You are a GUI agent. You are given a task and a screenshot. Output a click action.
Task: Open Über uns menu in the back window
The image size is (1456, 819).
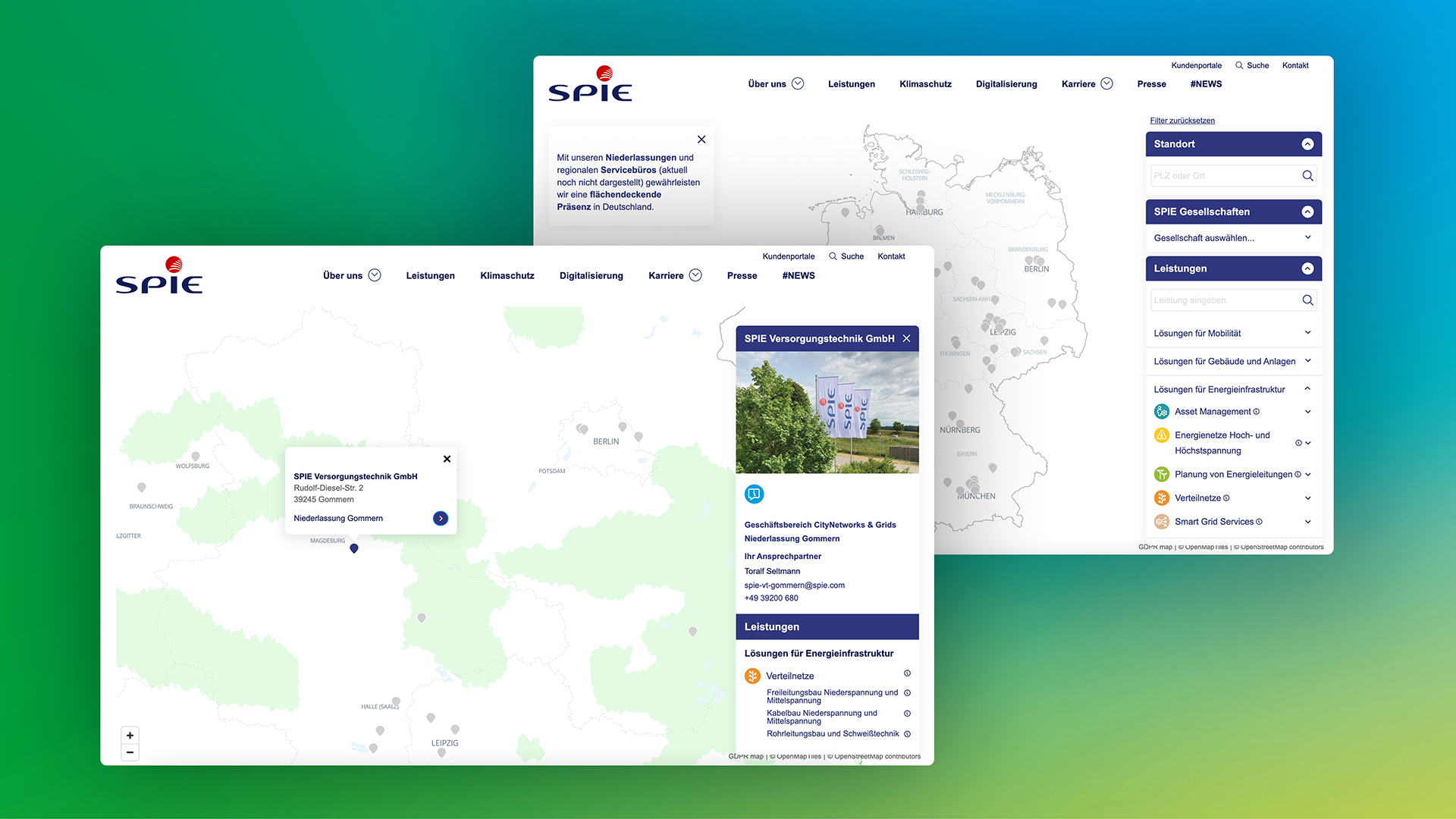click(776, 83)
